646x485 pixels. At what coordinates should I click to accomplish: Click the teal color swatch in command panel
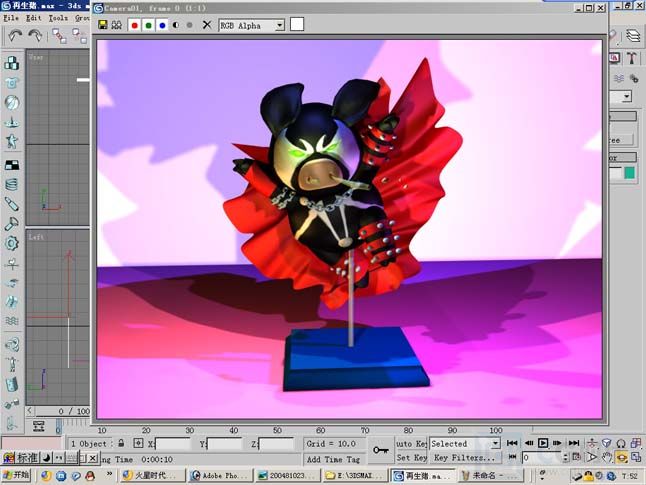pyautogui.click(x=630, y=173)
